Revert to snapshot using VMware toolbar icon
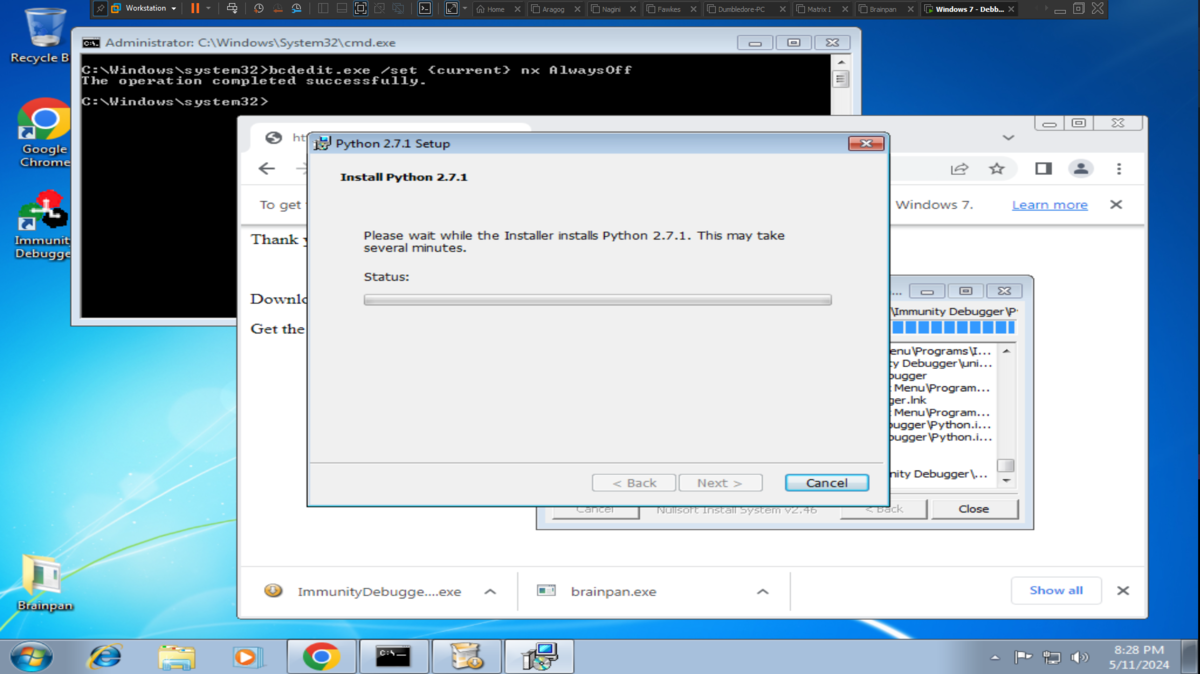1200x674 pixels. coord(278,8)
